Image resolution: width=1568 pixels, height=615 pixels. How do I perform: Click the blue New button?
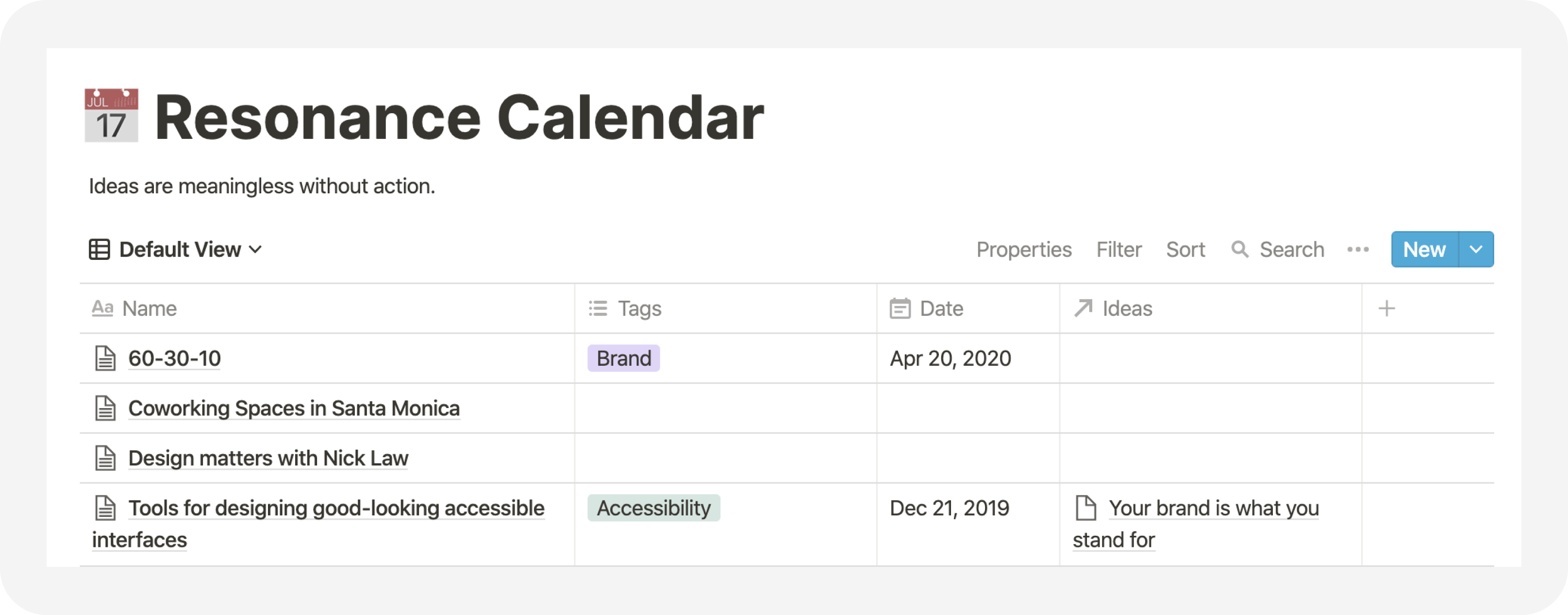point(1424,249)
